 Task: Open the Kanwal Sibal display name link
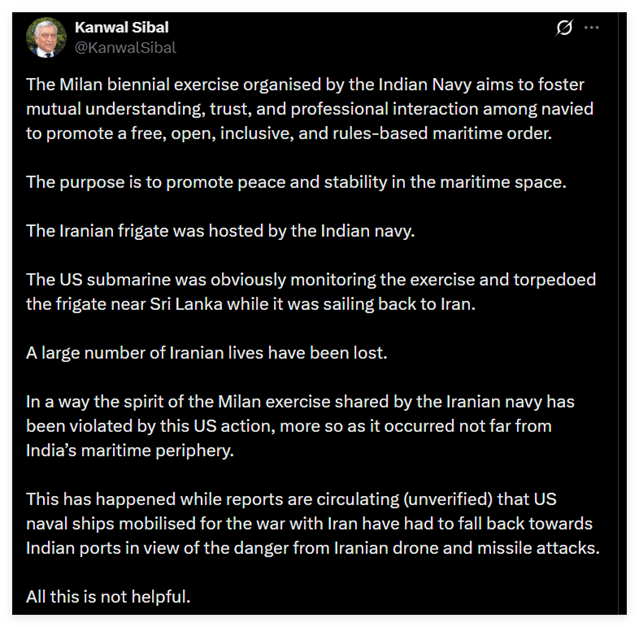124,27
